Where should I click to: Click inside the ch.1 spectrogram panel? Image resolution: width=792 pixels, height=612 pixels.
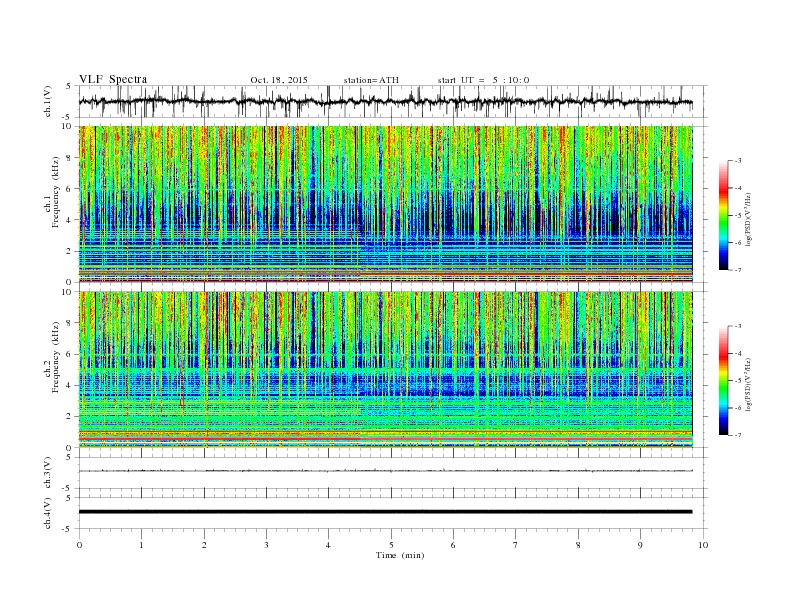[385, 204]
